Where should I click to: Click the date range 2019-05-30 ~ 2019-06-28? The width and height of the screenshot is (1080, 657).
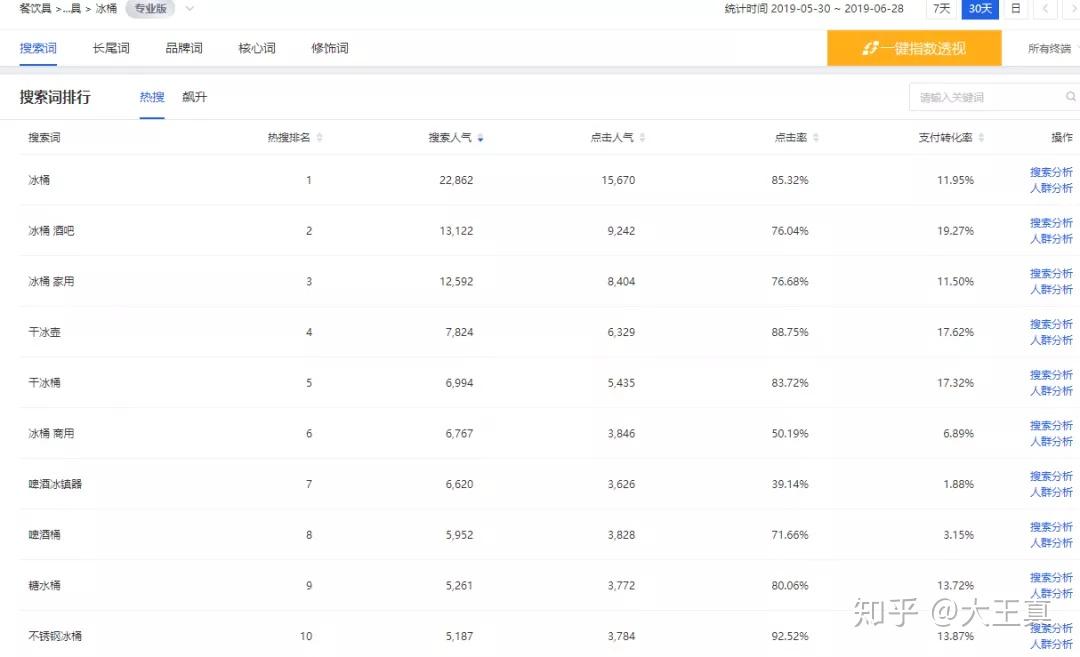coord(837,9)
